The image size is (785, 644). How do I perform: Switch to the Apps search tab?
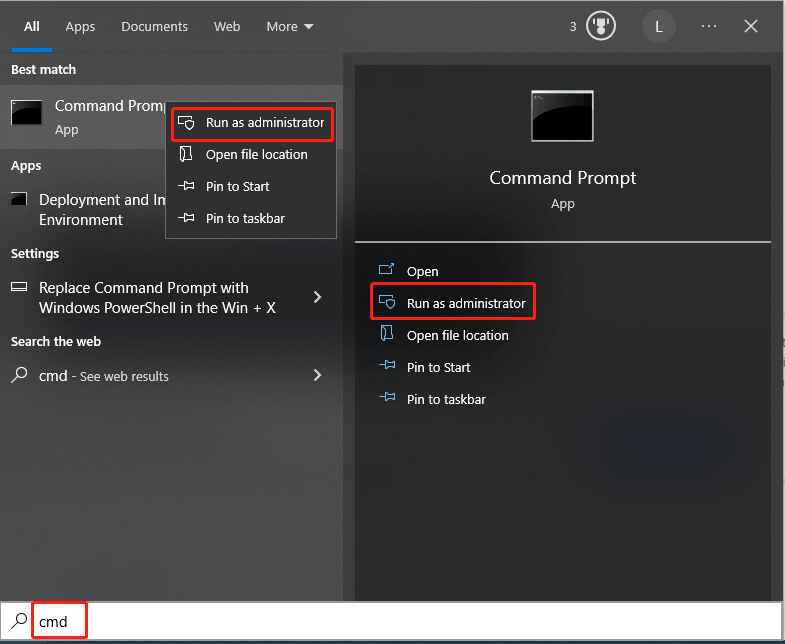click(x=80, y=27)
